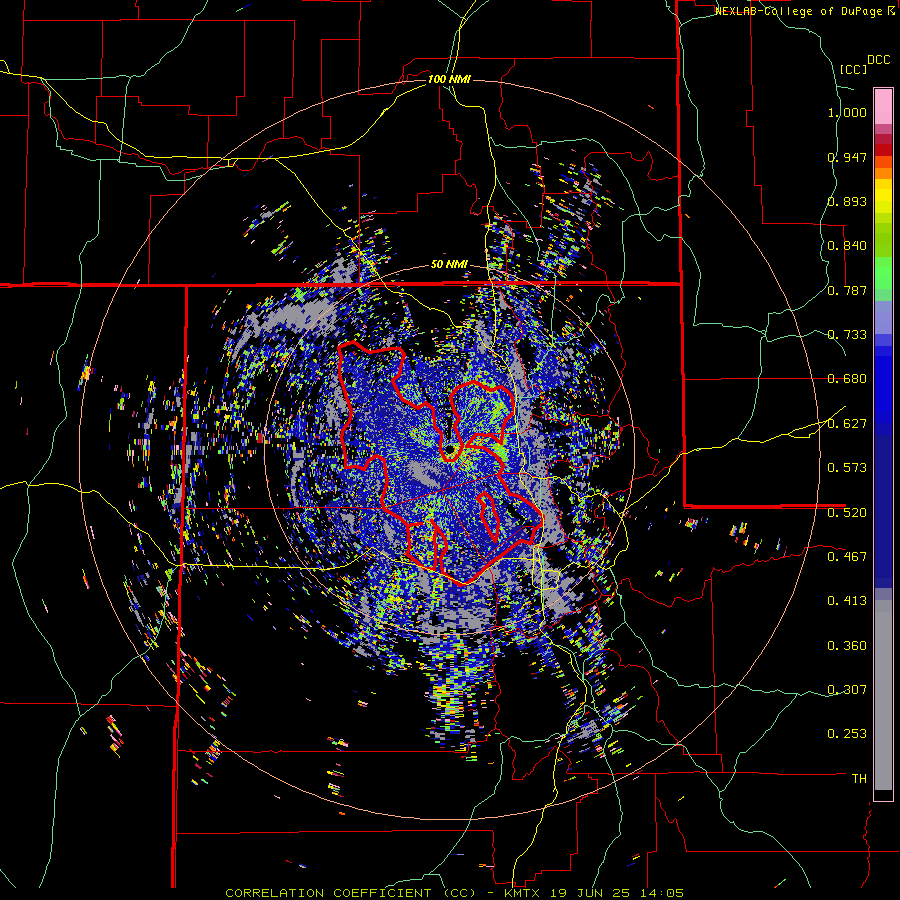Pick the red segment of the color bar
This screenshot has width=900, height=900.
pos(883,150)
